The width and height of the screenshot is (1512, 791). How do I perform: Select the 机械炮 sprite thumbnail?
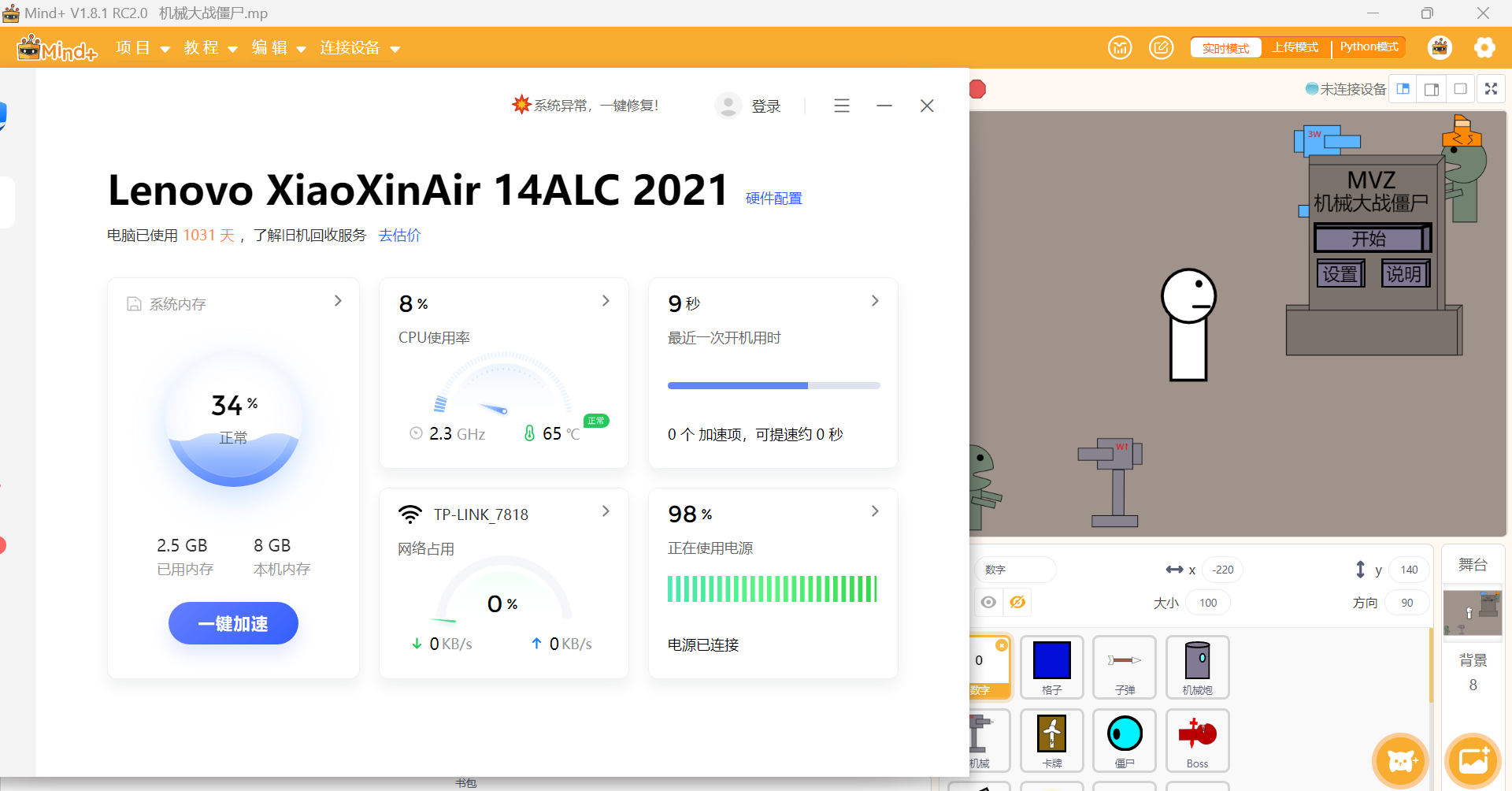[x=1198, y=667]
